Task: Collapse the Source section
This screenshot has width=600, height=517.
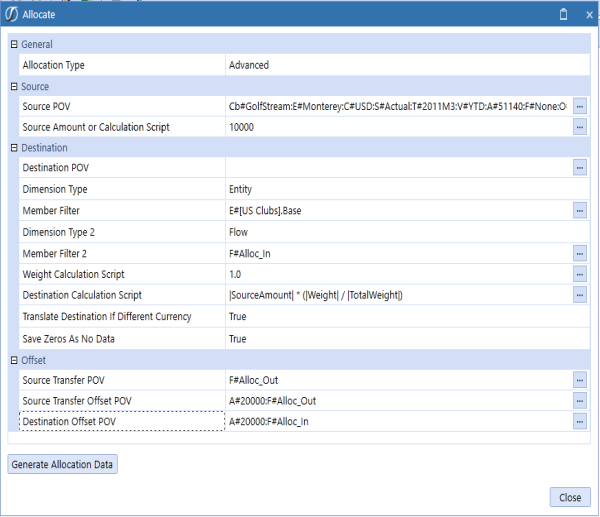Action: [x=14, y=87]
